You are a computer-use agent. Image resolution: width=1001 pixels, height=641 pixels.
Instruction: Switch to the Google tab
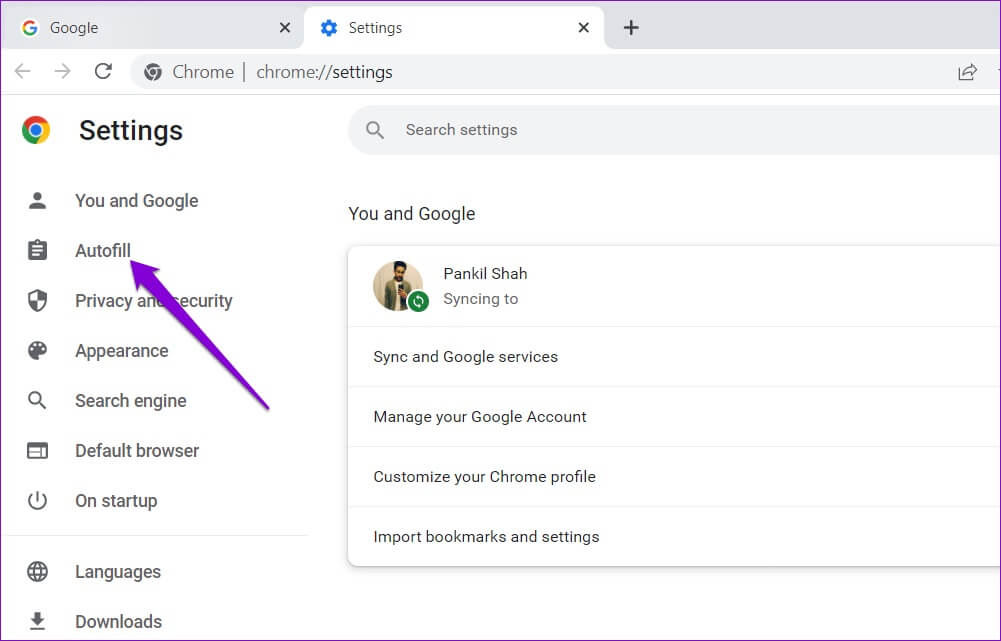(x=152, y=28)
